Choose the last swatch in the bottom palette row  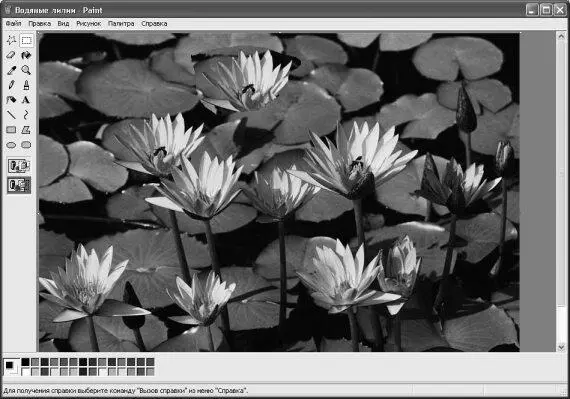pyautogui.click(x=150, y=371)
